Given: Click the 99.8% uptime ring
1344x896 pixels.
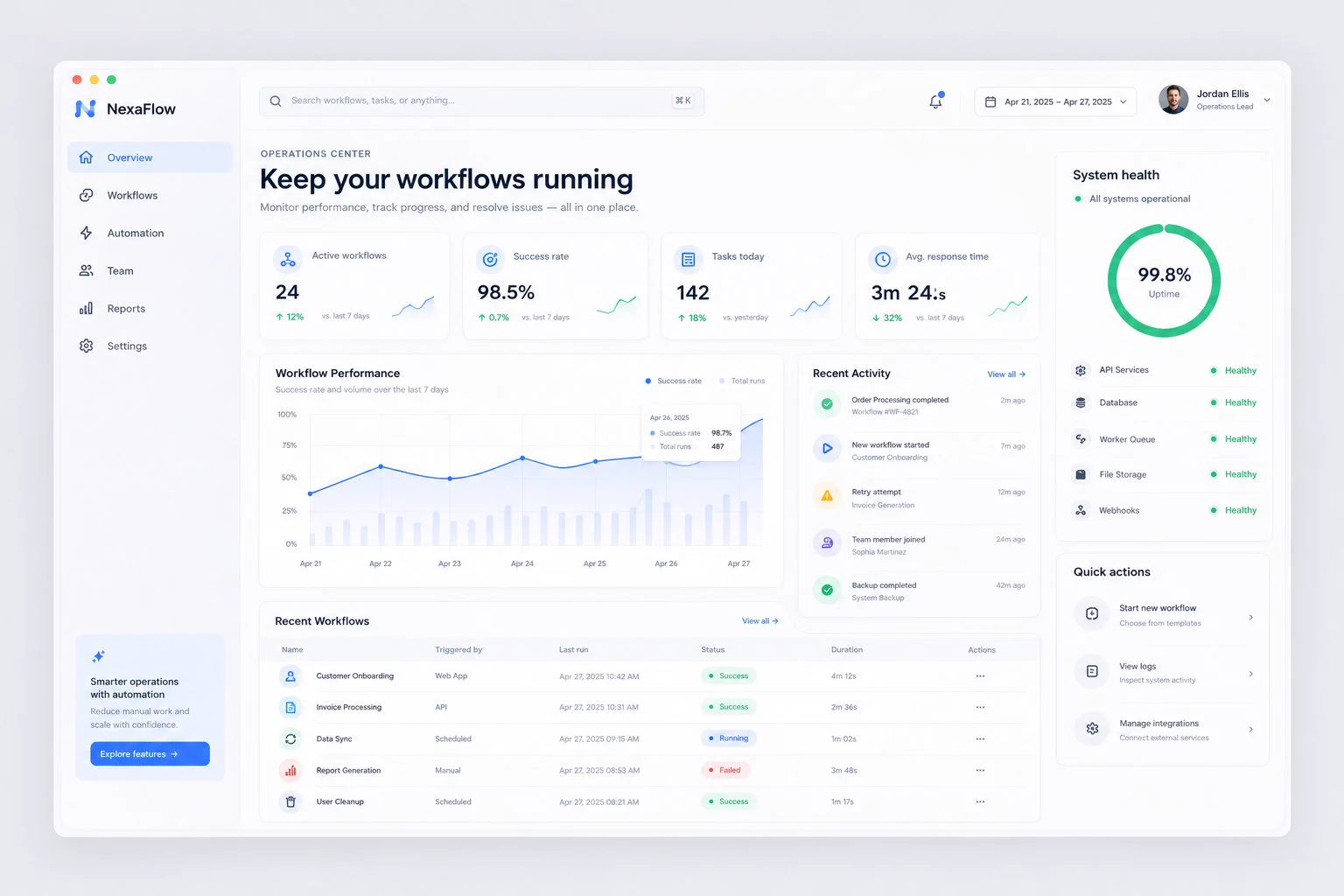Looking at the screenshot, I should tap(1164, 281).
